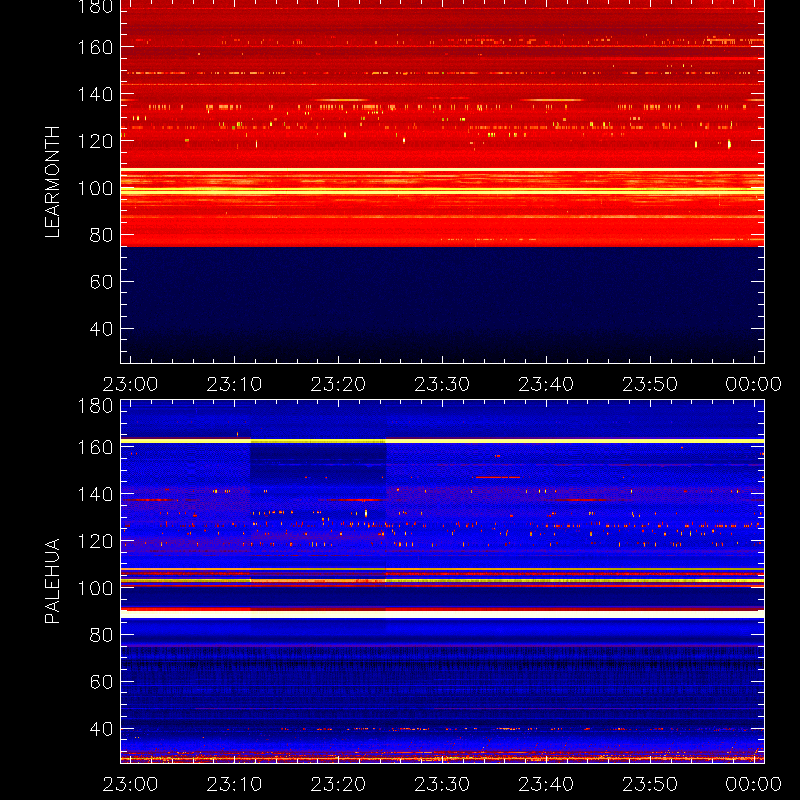This screenshot has height=800, width=800.
Task: Click the PALEHUA vertical axis title
Action: pyautogui.click(x=52, y=581)
